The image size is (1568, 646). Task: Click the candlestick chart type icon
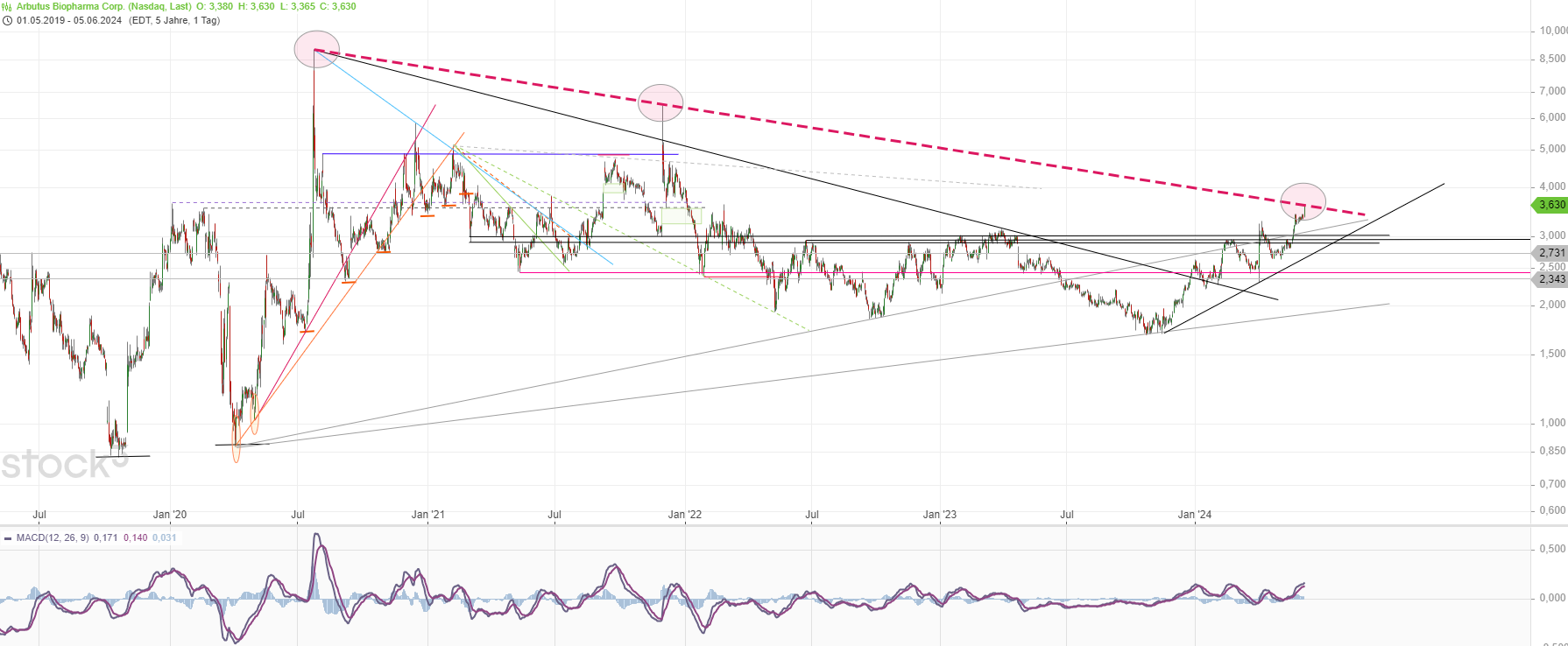(7, 7)
